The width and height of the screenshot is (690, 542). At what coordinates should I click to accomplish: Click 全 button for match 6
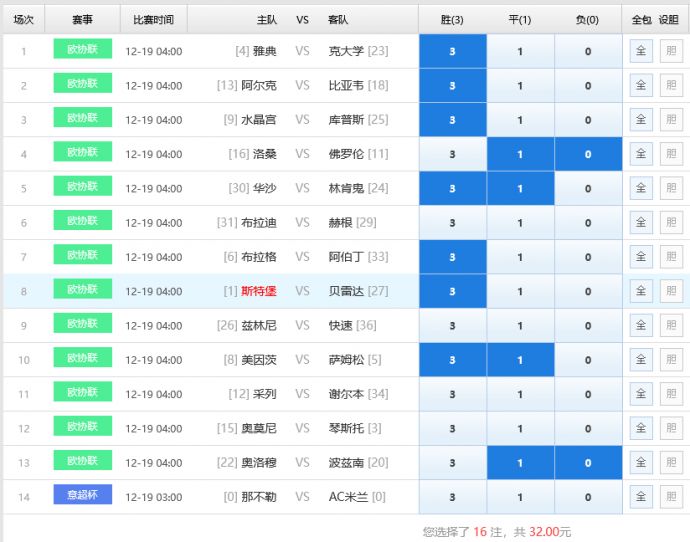641,223
